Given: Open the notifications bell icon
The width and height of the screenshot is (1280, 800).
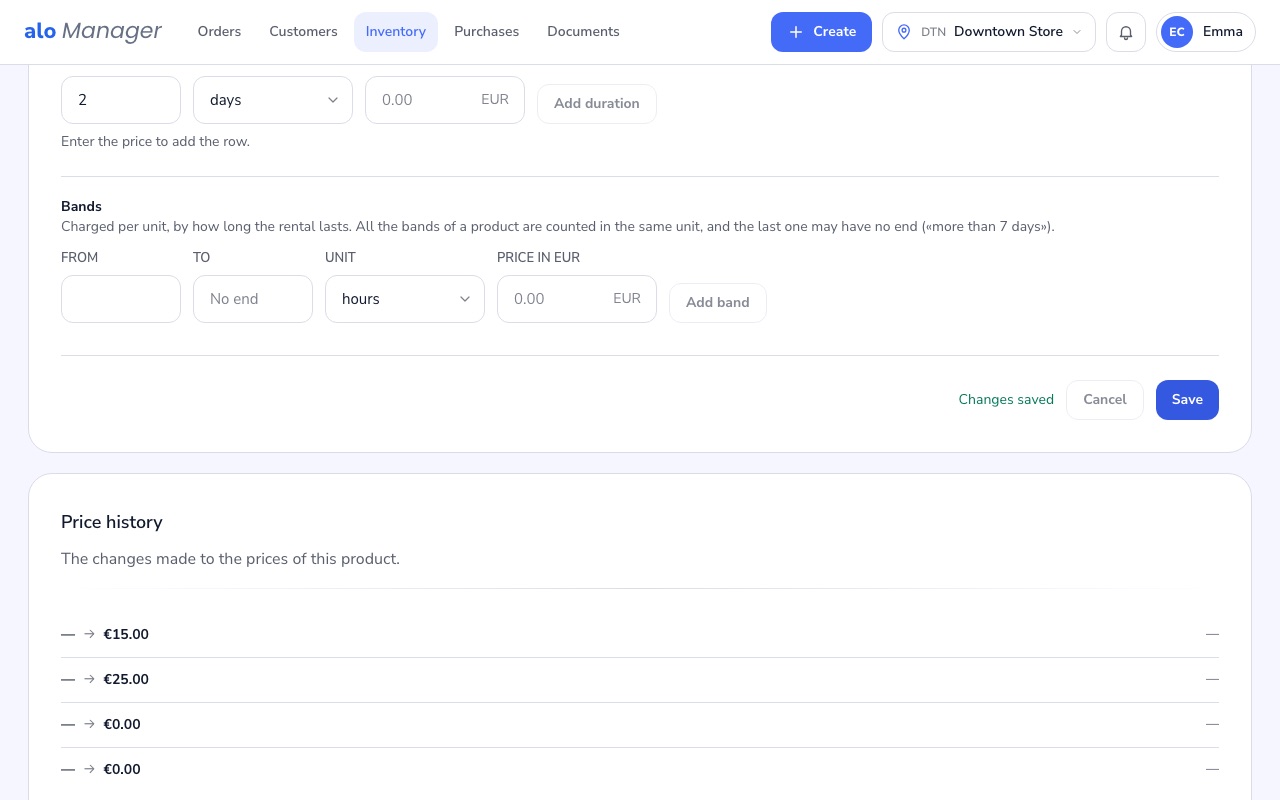Looking at the screenshot, I should point(1125,32).
